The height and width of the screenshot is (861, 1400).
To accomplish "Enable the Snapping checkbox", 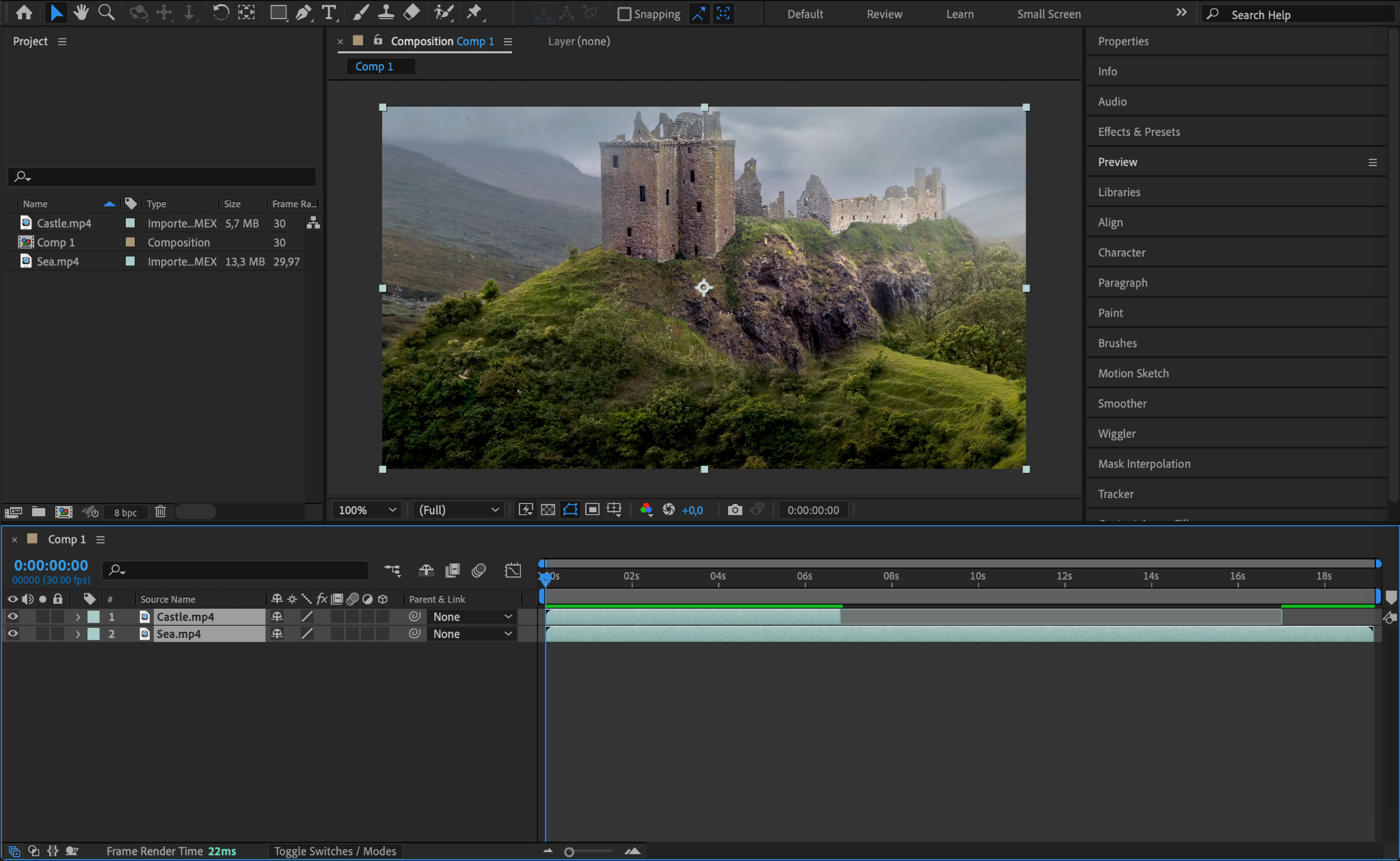I will 624,14.
